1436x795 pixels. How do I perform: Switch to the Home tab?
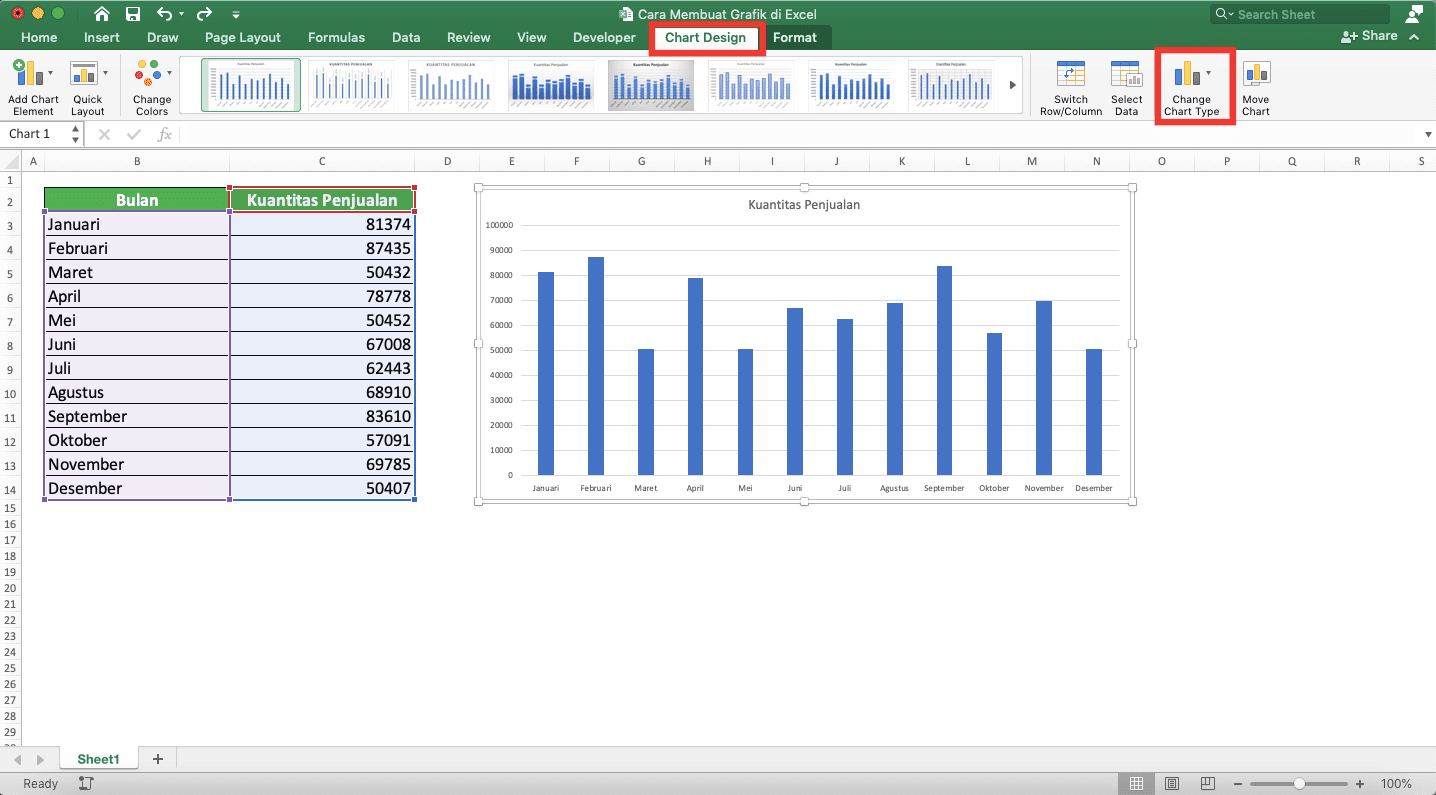[39, 37]
